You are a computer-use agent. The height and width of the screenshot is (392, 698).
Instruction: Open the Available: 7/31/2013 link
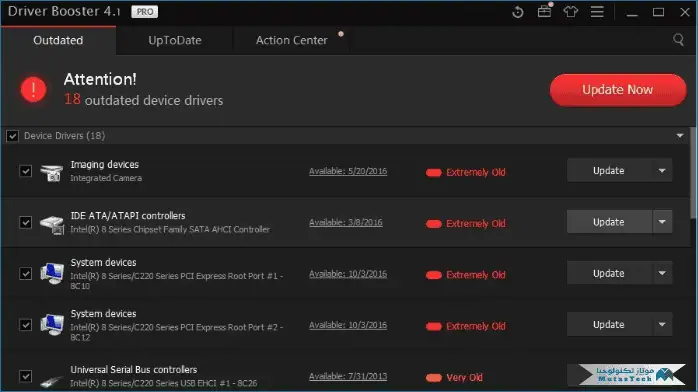tap(348, 376)
